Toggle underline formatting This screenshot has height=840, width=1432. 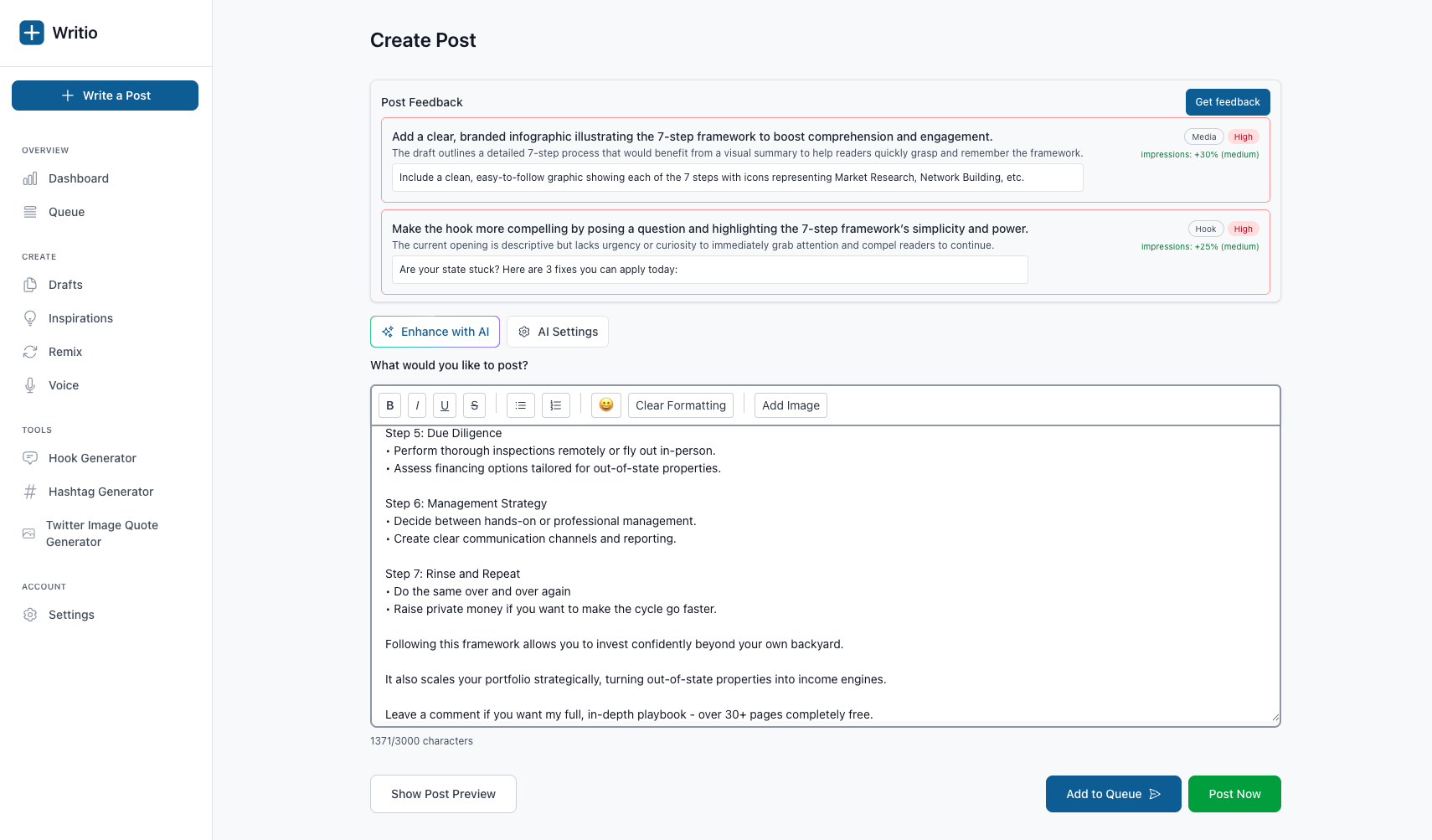click(x=444, y=405)
